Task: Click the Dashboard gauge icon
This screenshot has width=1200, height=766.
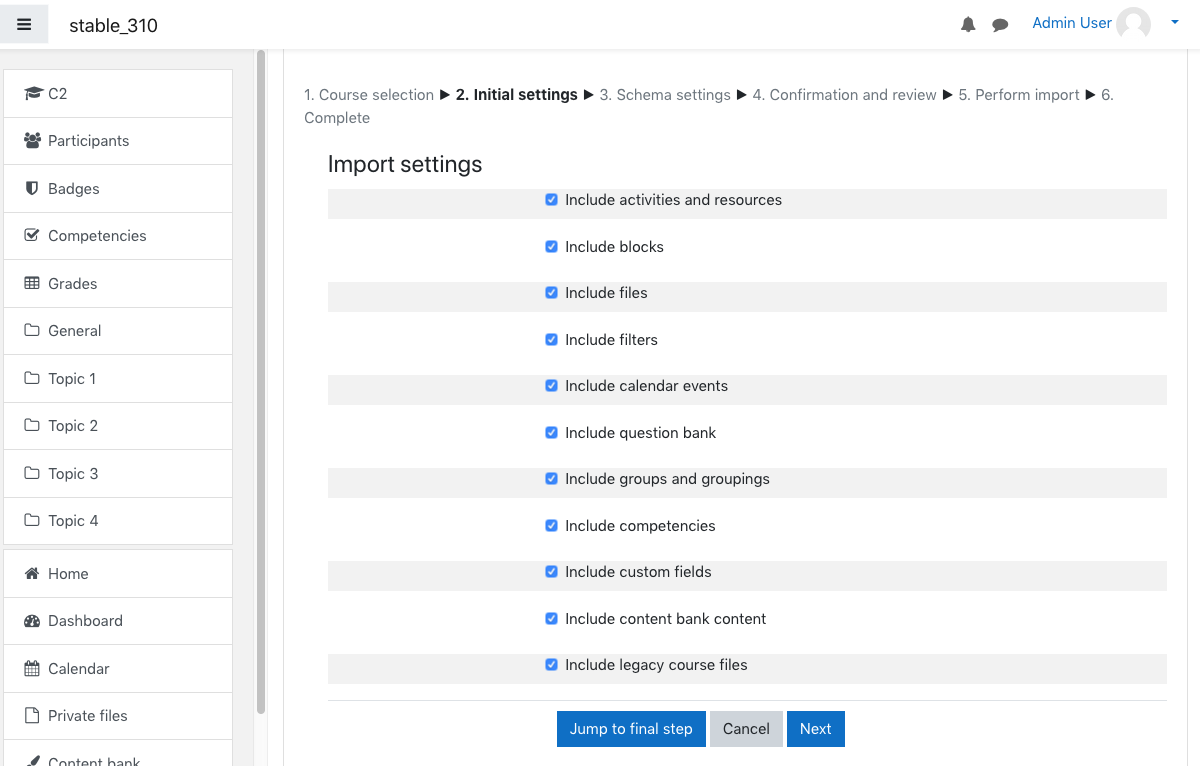Action: point(32,621)
